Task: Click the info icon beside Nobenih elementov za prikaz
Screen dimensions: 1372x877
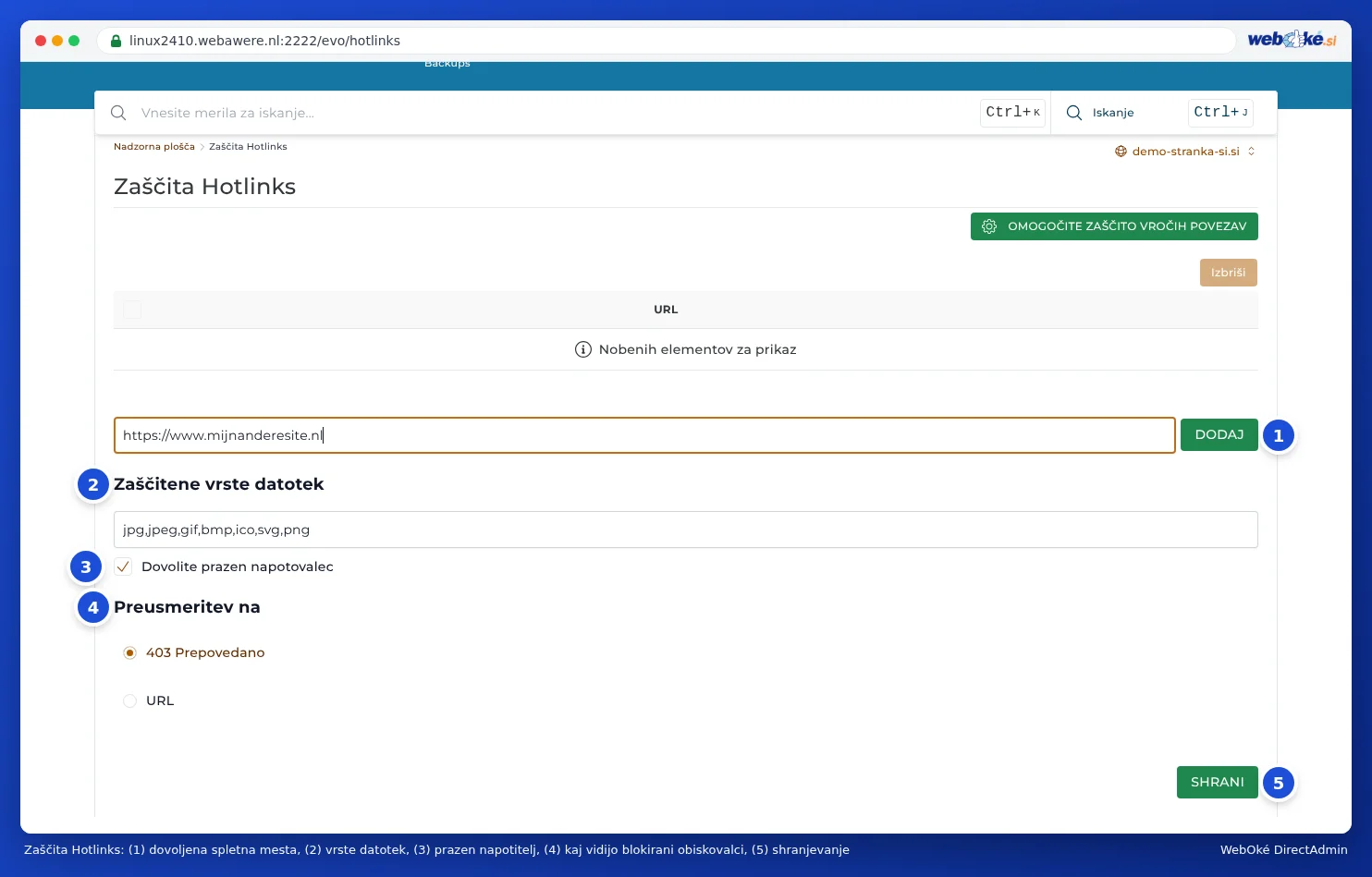Action: click(583, 349)
